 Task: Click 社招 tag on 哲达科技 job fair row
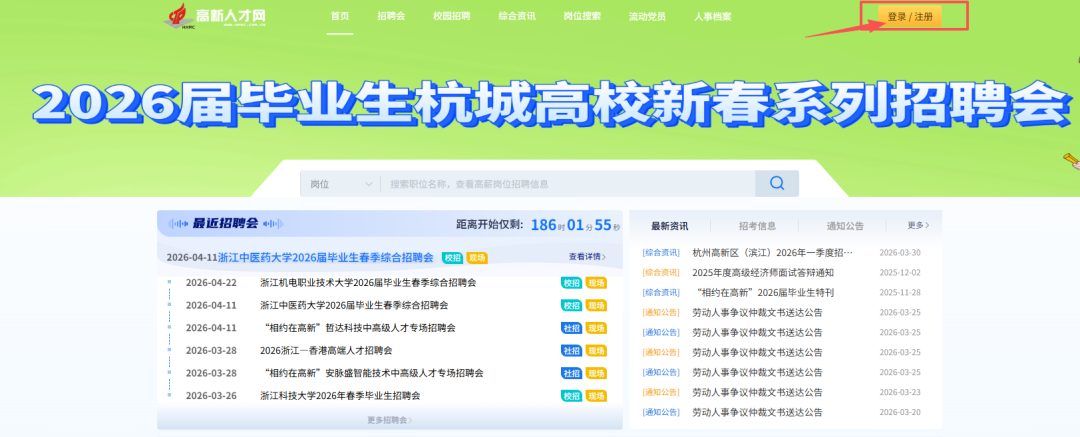tap(572, 328)
